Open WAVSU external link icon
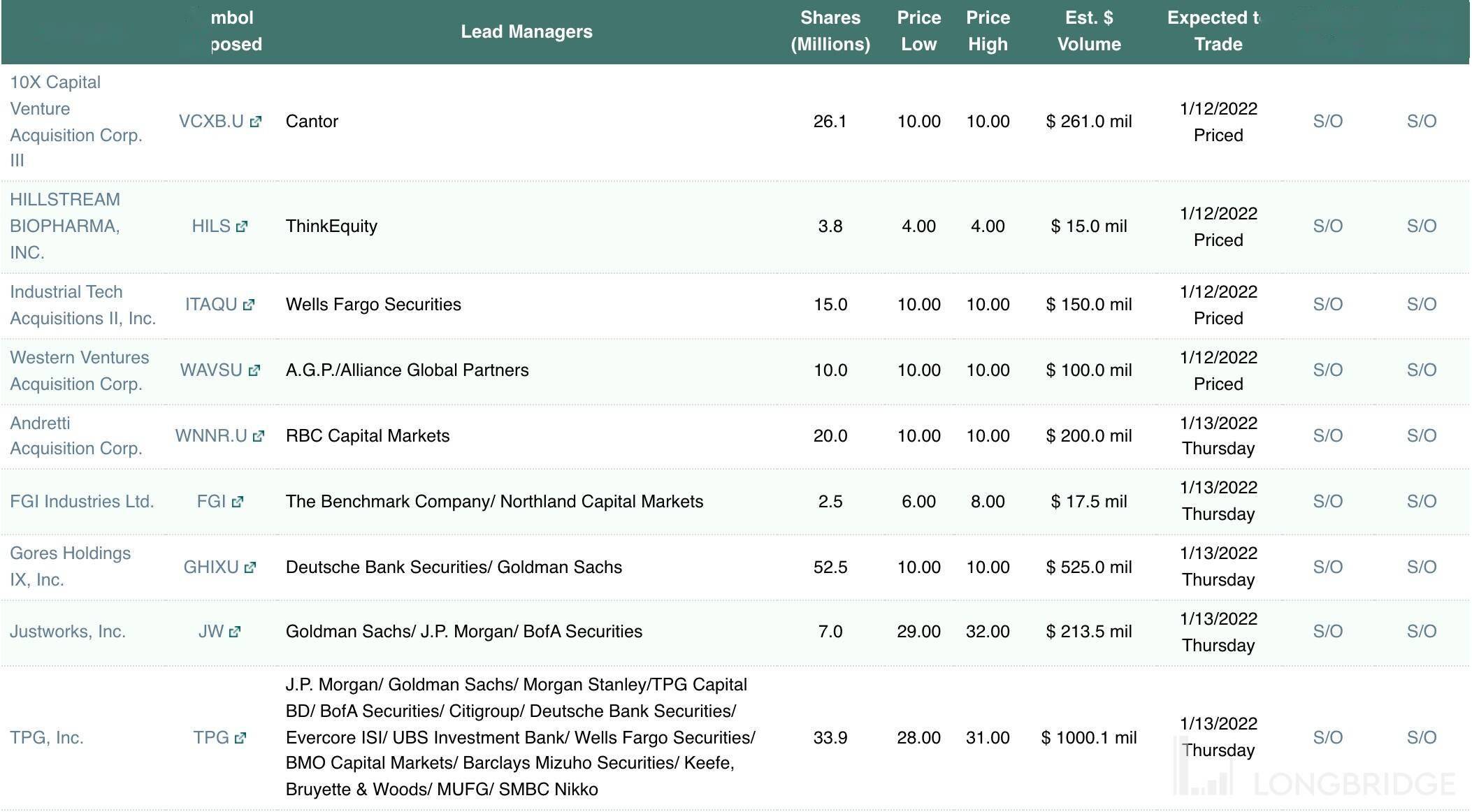This screenshot has width=1472, height=812. point(254,370)
